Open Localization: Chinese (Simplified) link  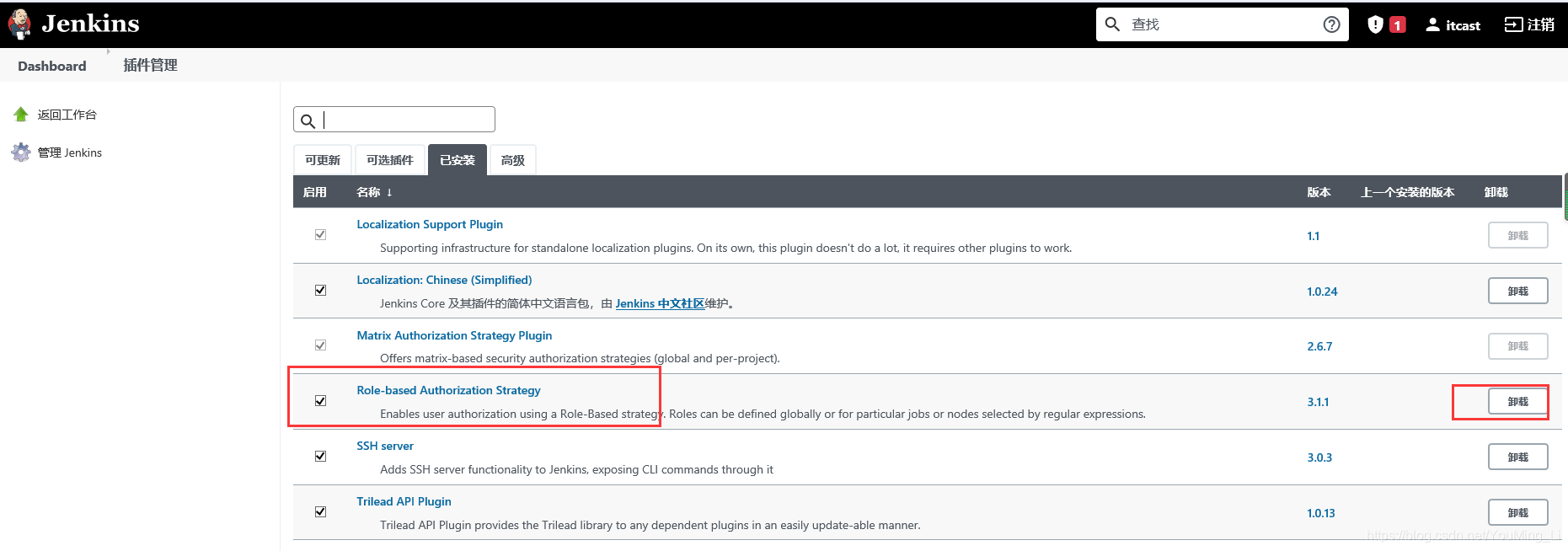[444, 280]
